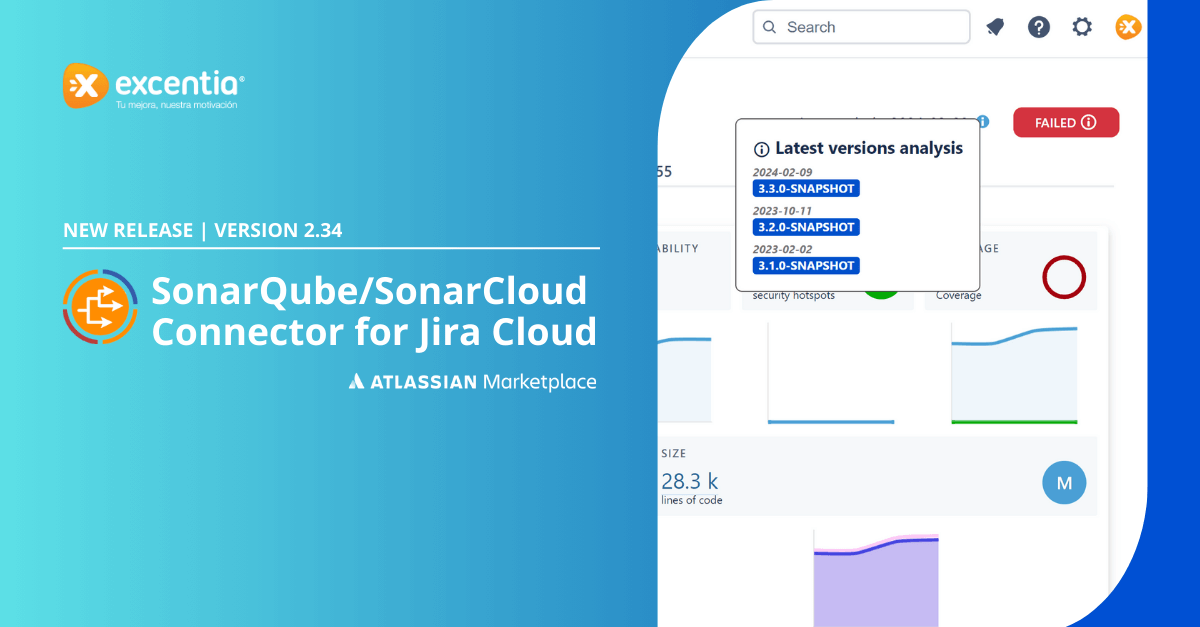Click the 2023-10-11 analysis date
Screen dimensions: 1200x627
coord(782,211)
